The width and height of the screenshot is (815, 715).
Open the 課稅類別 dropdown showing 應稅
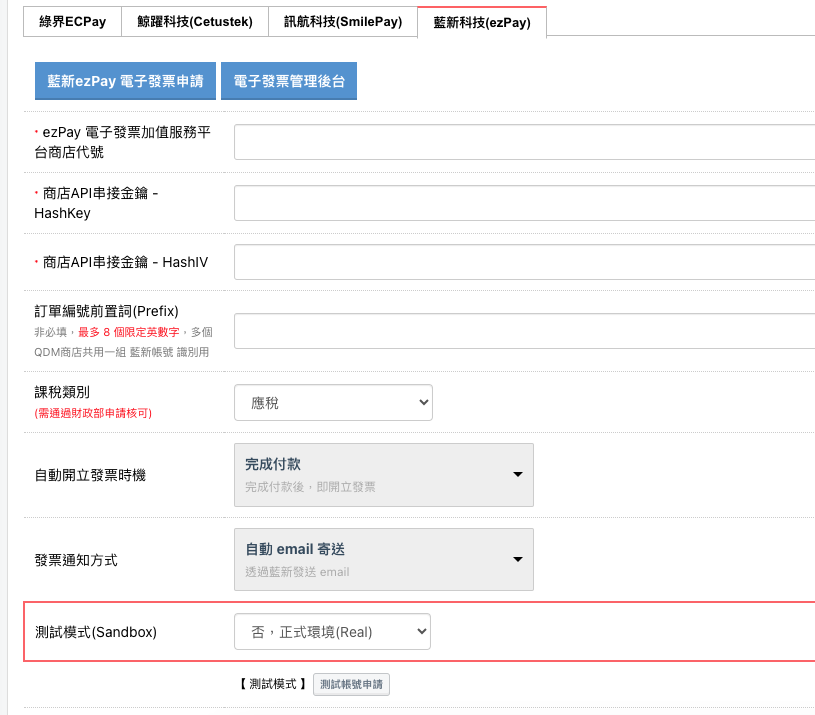pos(333,403)
